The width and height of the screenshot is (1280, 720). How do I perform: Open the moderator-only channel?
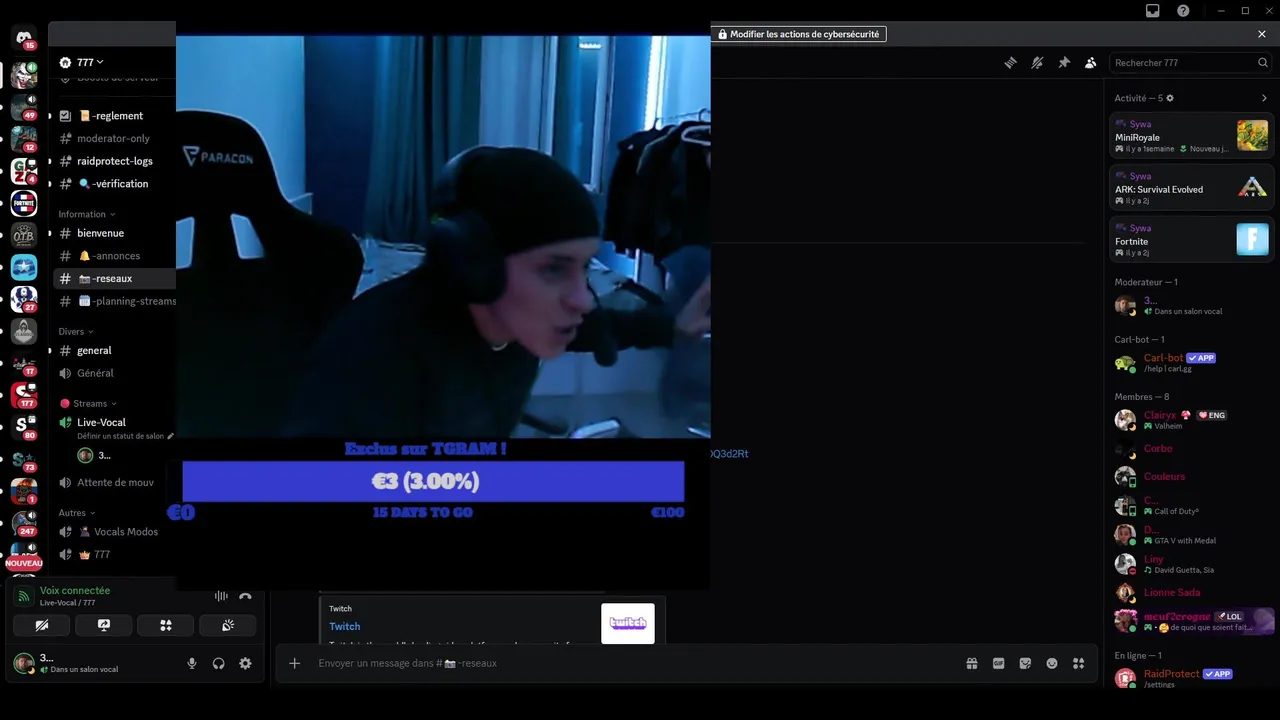(x=114, y=138)
